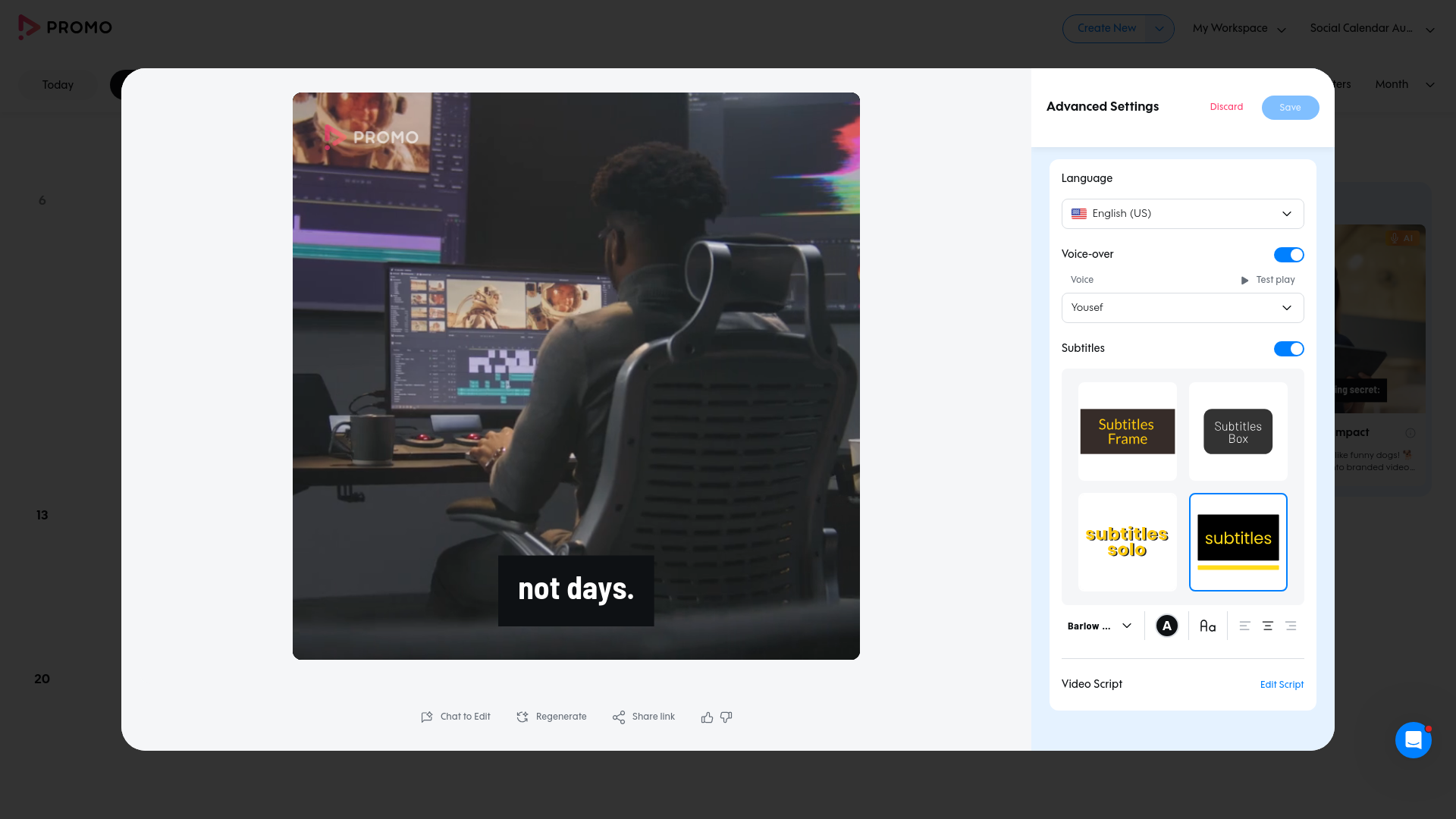Click the Promo logo in header
The width and height of the screenshot is (1456, 819).
pyautogui.click(x=65, y=27)
